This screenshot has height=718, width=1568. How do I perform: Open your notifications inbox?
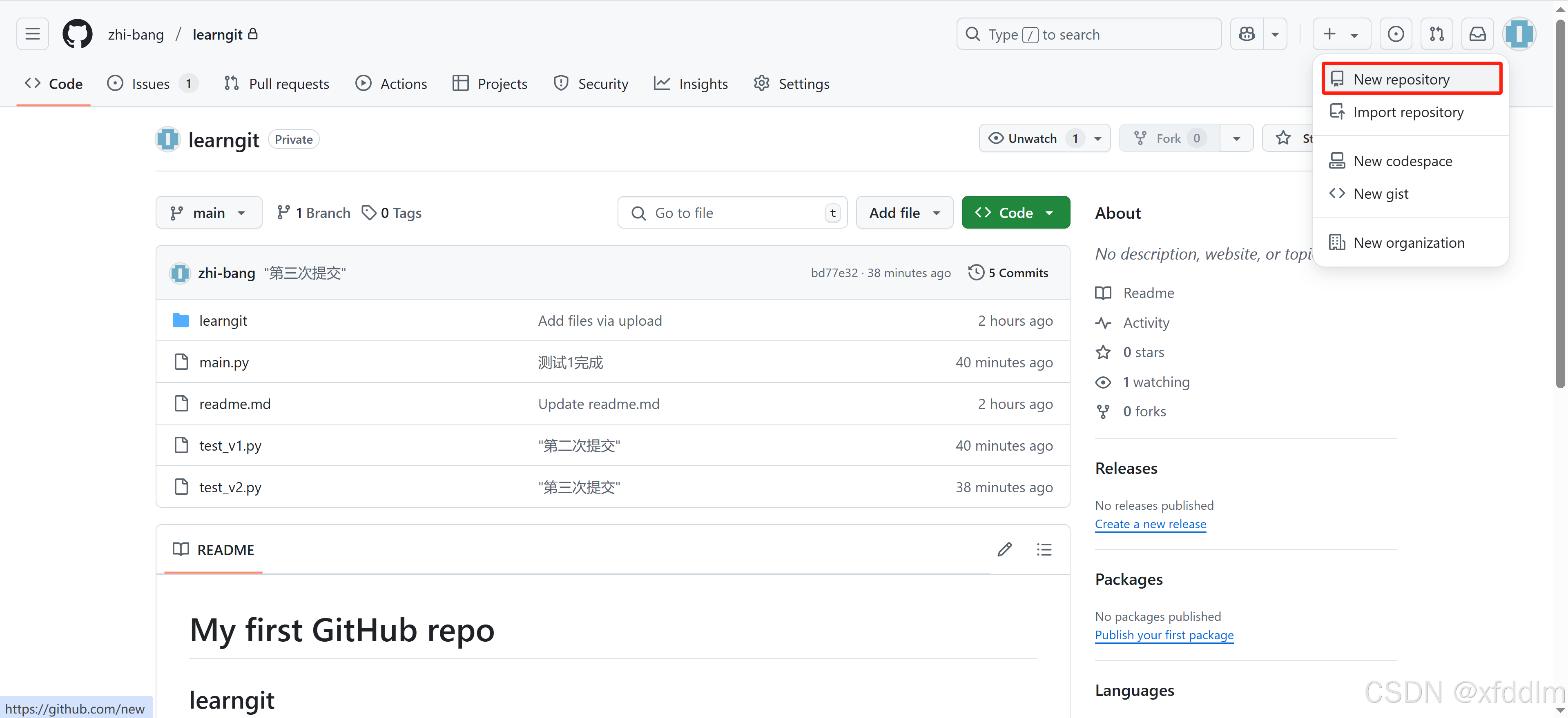tap(1477, 33)
